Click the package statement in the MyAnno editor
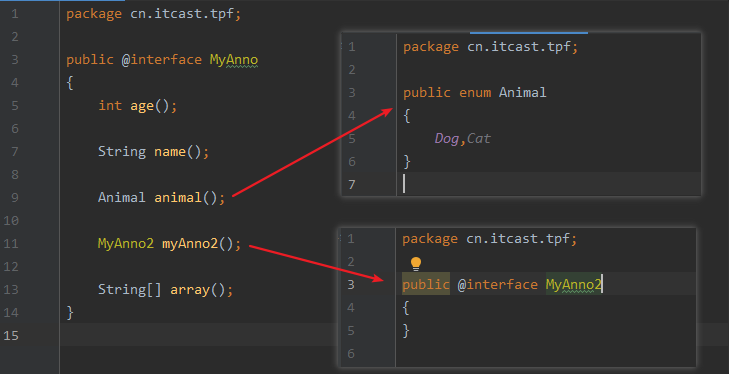729x374 pixels. tap(153, 14)
